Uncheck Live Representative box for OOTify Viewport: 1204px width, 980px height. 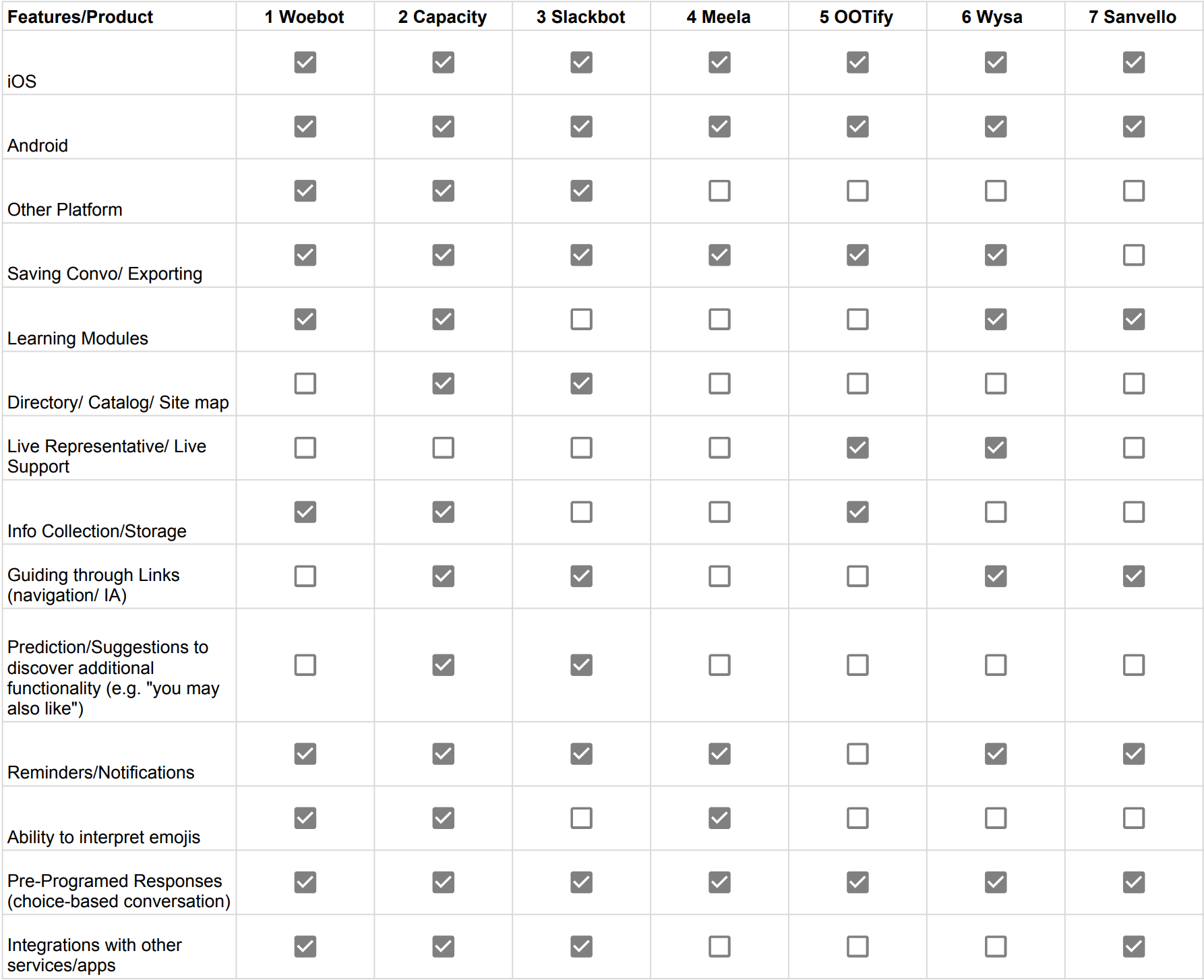click(x=857, y=448)
